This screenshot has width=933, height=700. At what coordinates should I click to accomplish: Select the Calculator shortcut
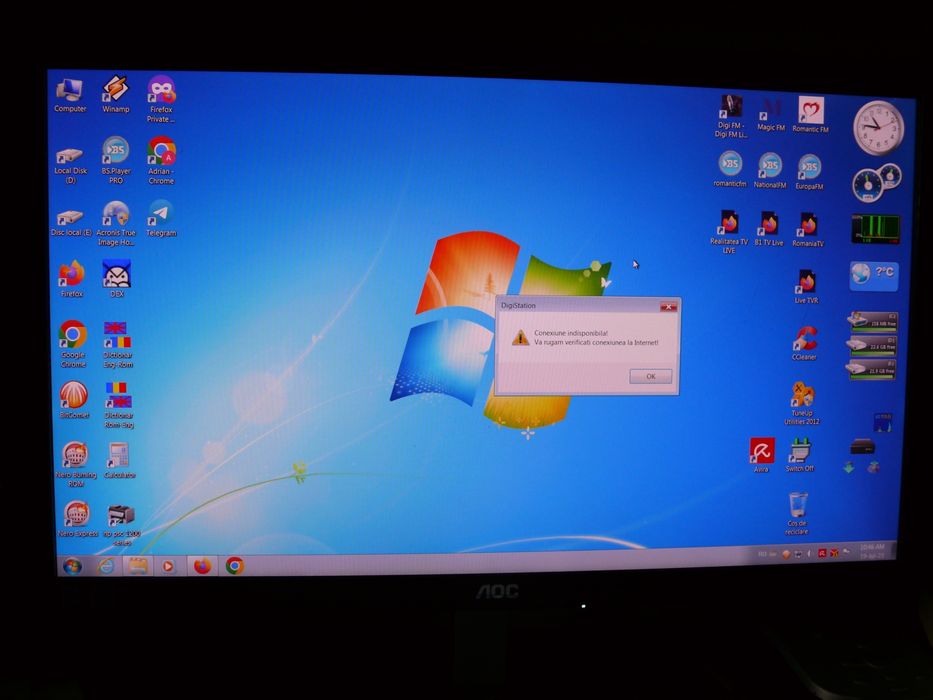120,461
